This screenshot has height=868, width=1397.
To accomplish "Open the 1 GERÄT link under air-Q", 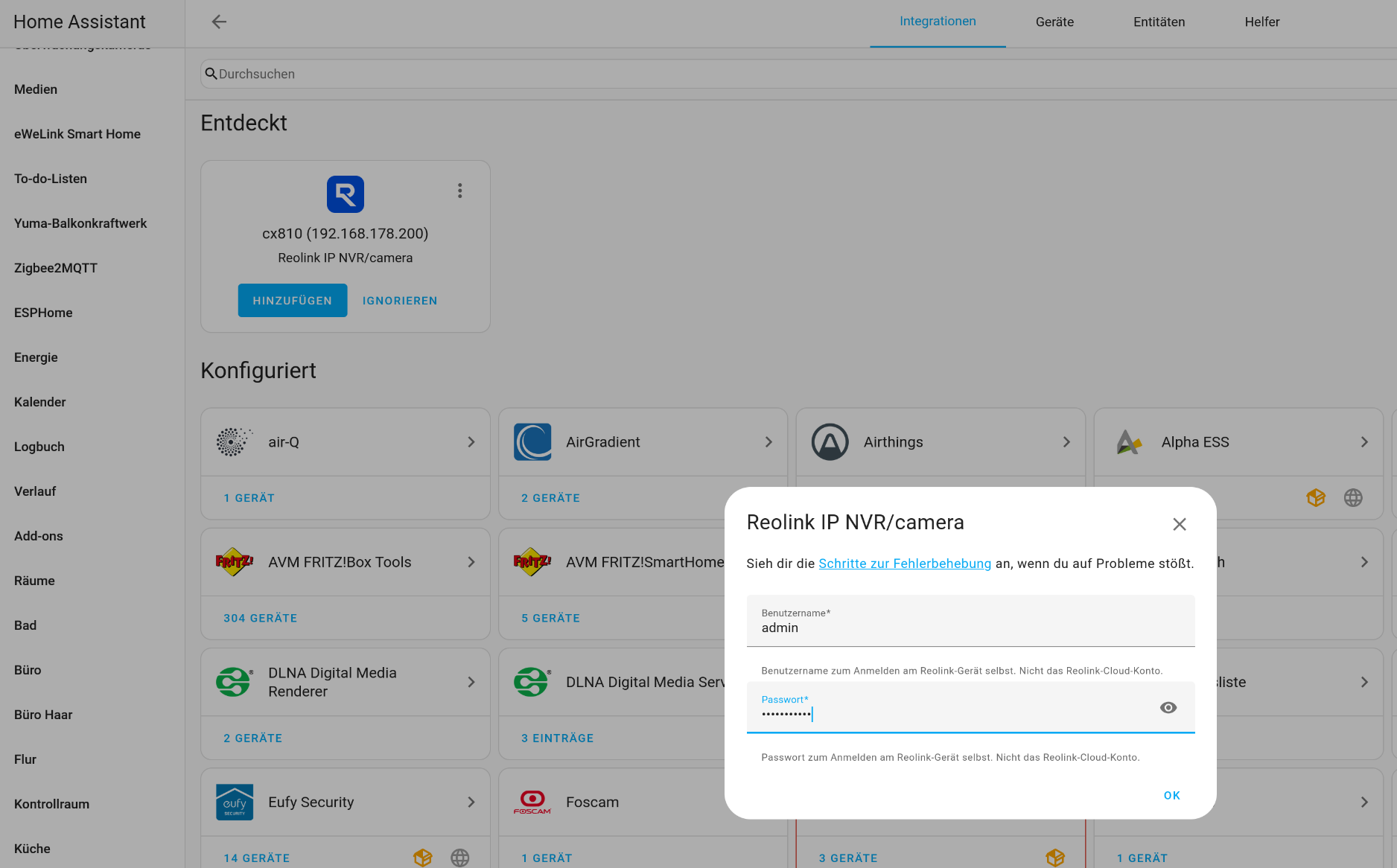I will point(249,498).
